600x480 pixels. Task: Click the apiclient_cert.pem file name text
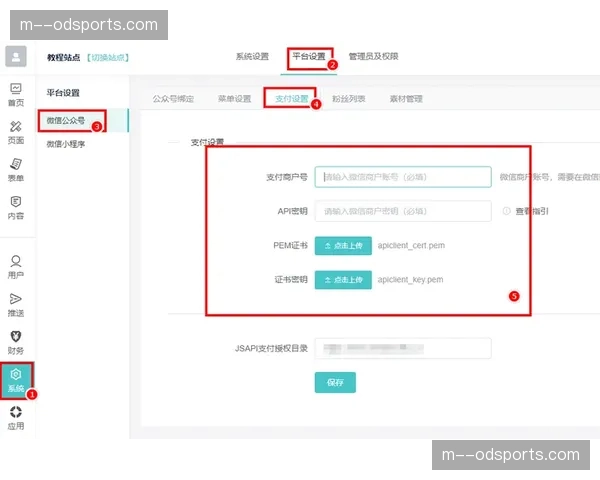[x=411, y=245]
